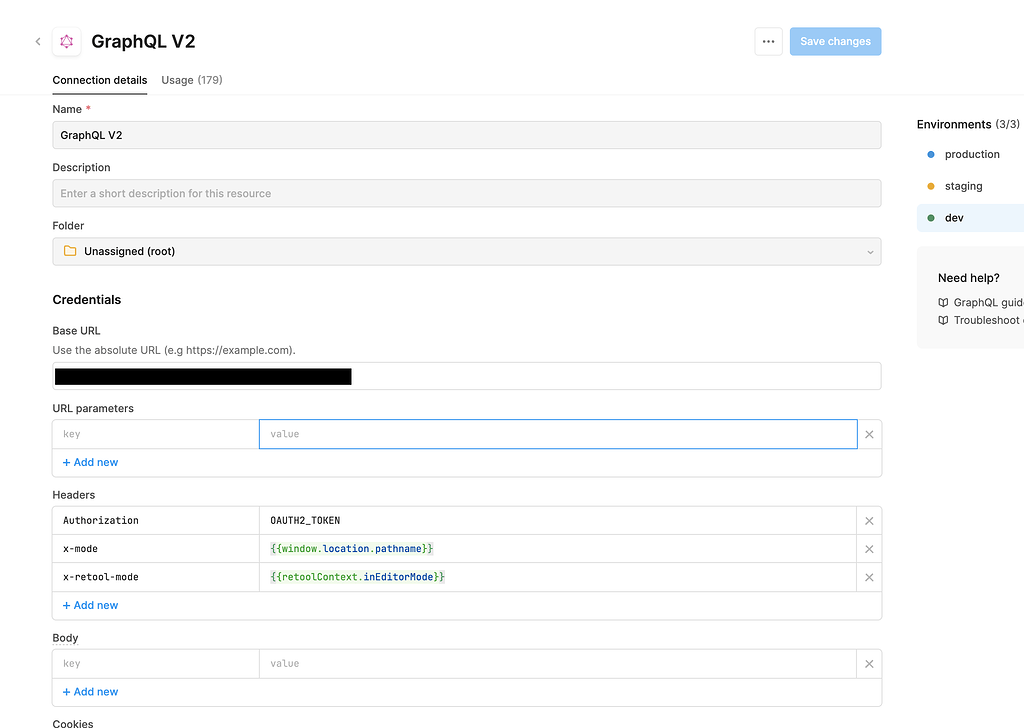Click the Save changes button

pos(835,42)
